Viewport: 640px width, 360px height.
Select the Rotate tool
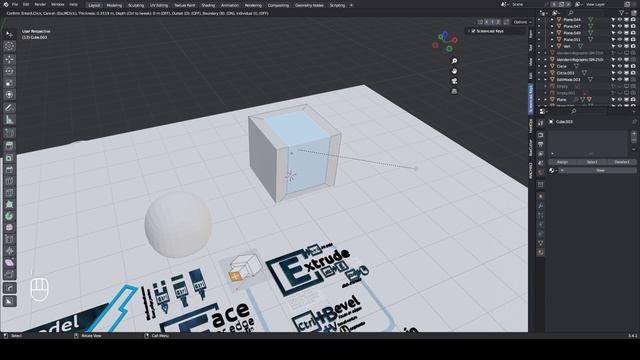click(x=9, y=71)
